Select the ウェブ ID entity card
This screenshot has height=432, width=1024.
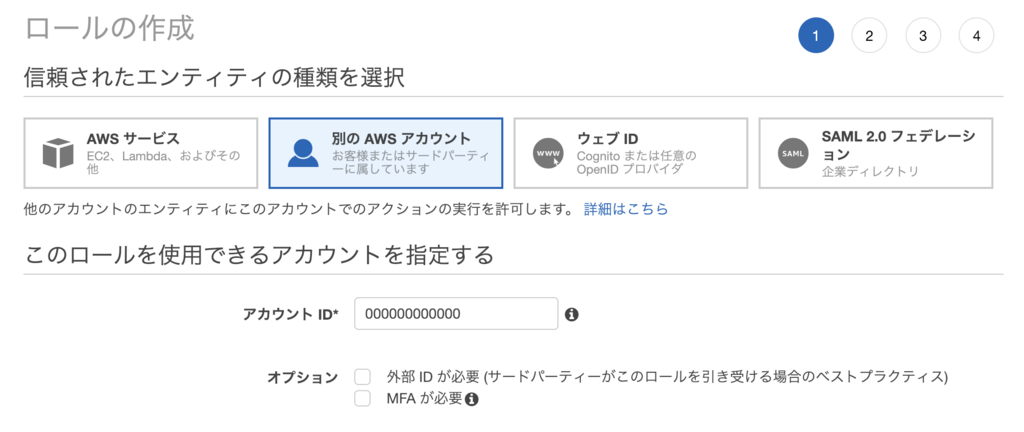coord(631,153)
